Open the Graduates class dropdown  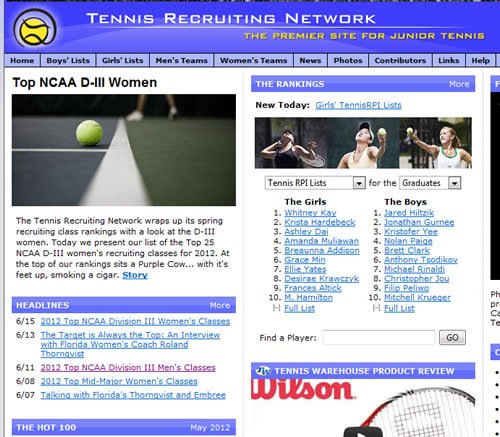click(x=430, y=183)
